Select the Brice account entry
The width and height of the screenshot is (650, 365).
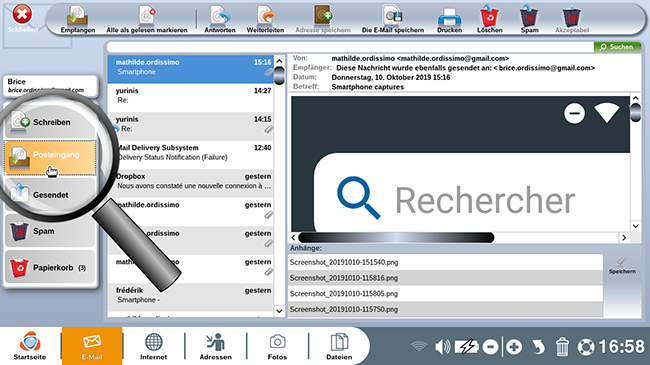pyautogui.click(x=50, y=85)
